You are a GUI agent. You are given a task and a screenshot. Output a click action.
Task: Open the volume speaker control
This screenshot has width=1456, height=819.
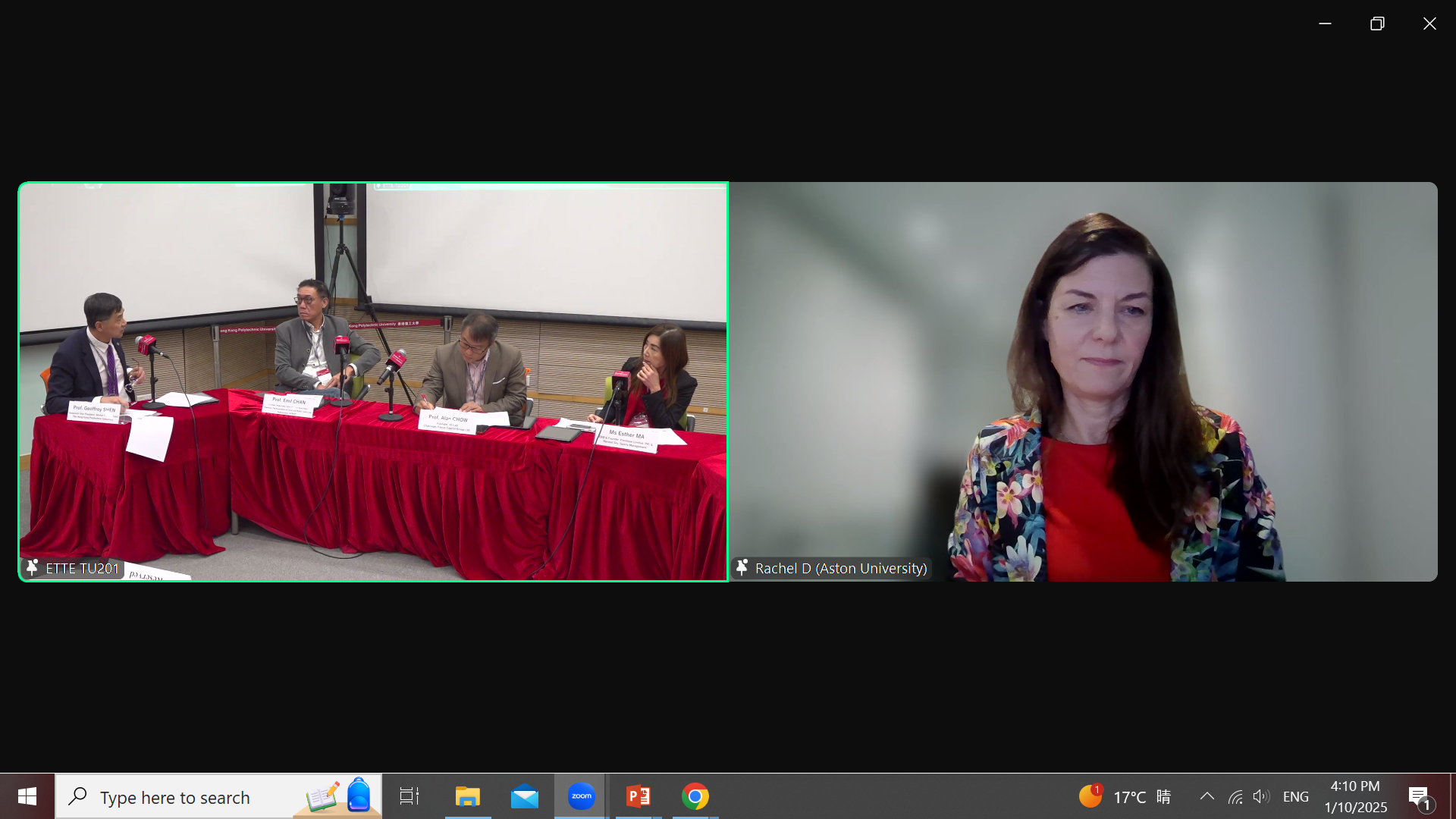[x=1260, y=796]
